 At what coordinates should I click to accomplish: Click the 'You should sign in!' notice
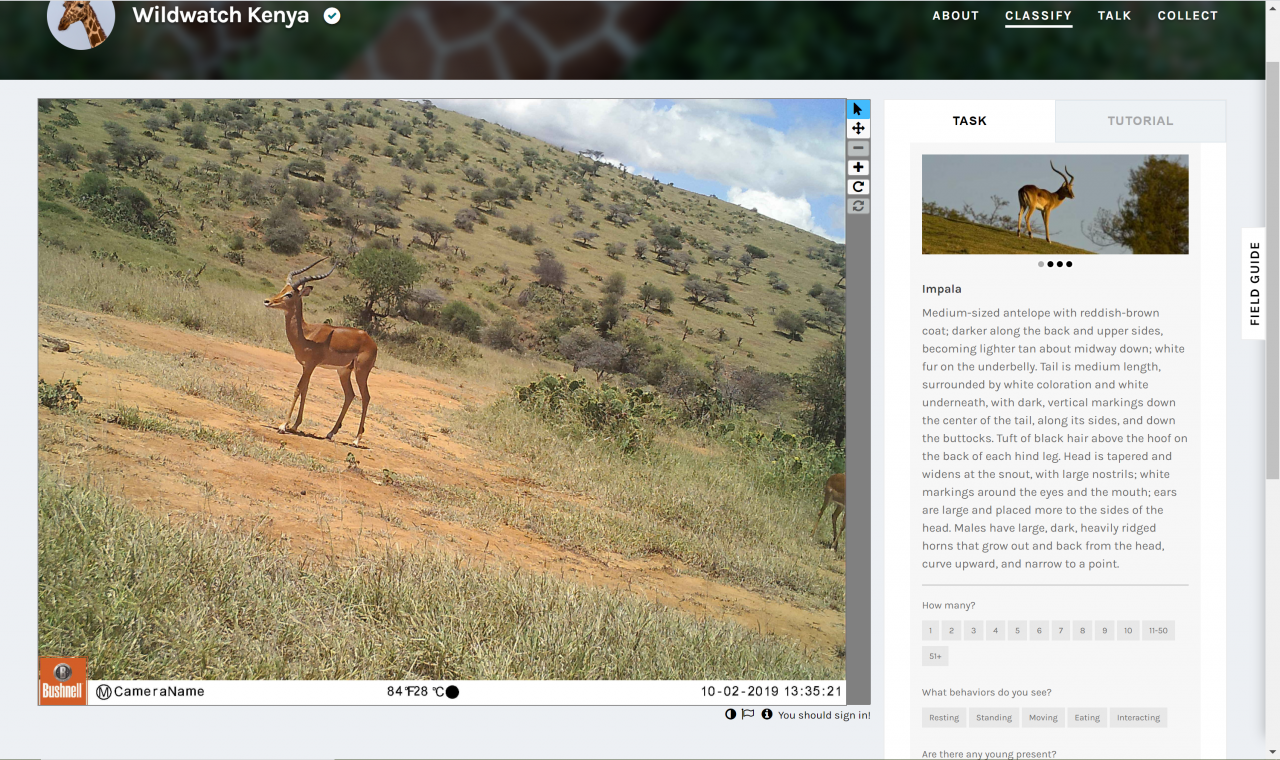point(824,715)
